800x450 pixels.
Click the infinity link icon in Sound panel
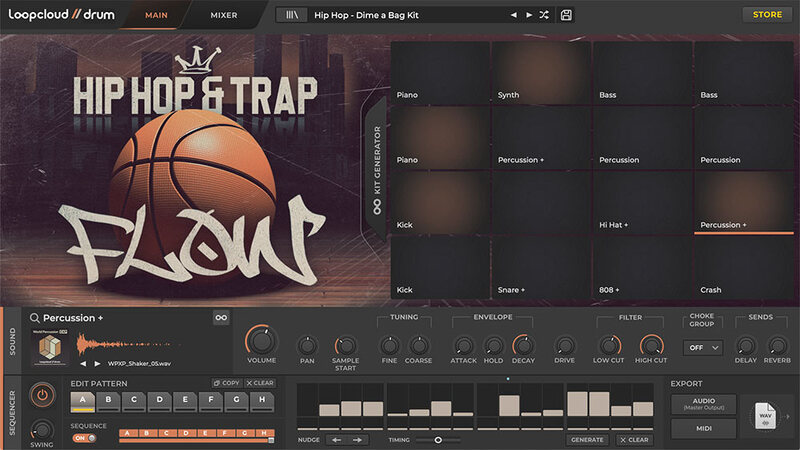tap(221, 318)
